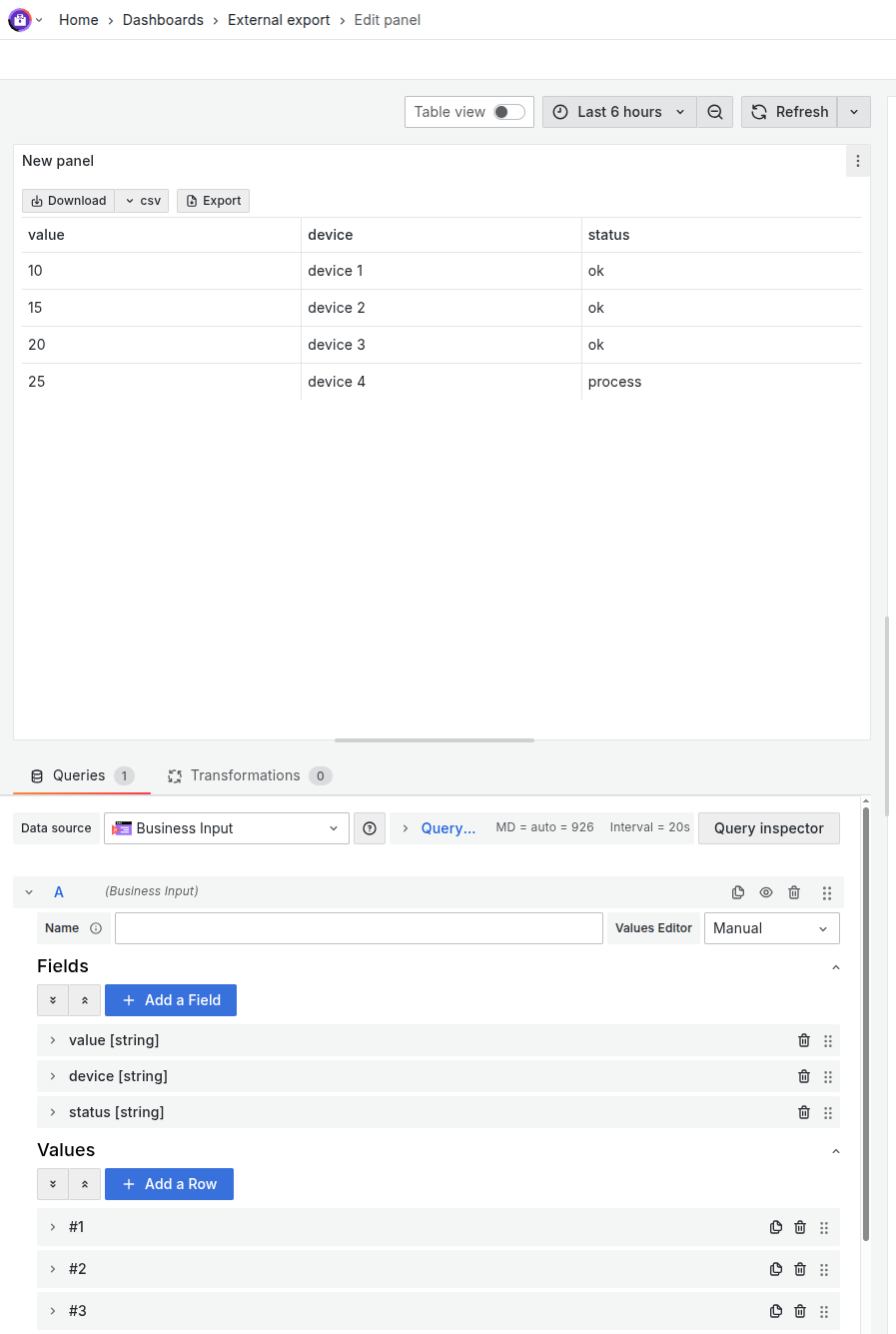
Task: Expand the value [string] field
Action: tap(53, 1040)
